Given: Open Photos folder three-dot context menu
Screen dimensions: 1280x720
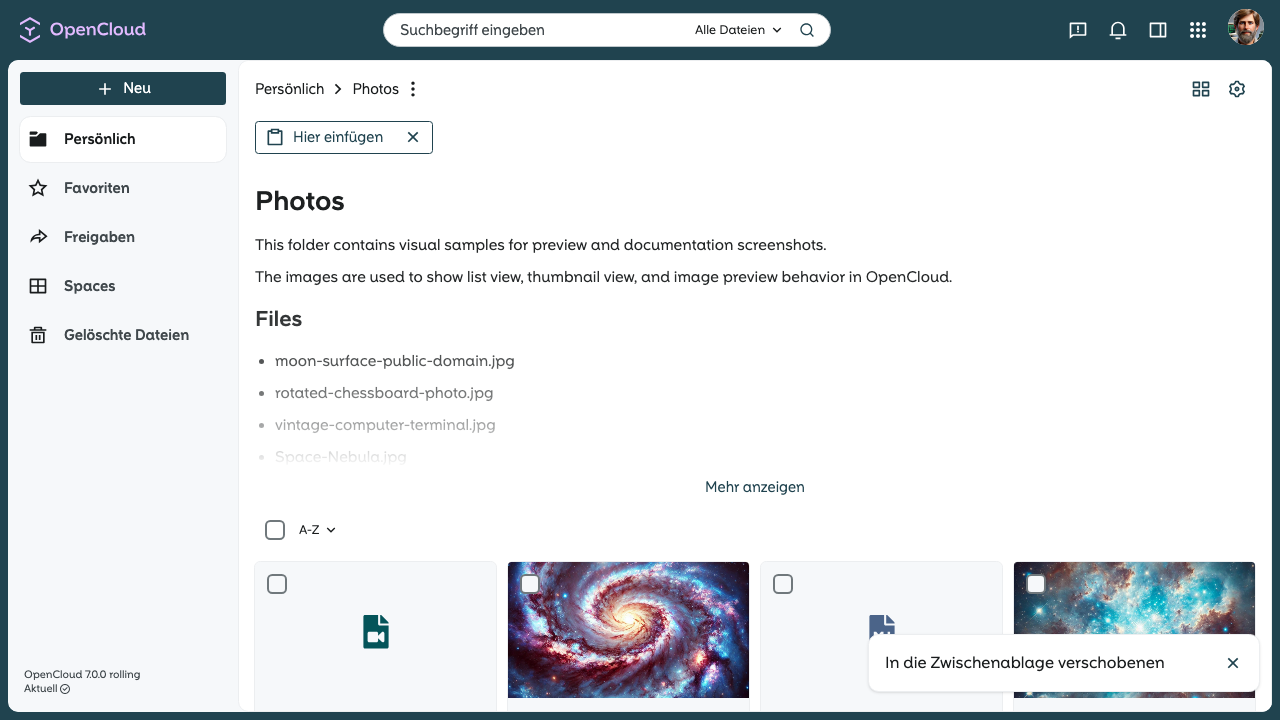Looking at the screenshot, I should [x=413, y=89].
